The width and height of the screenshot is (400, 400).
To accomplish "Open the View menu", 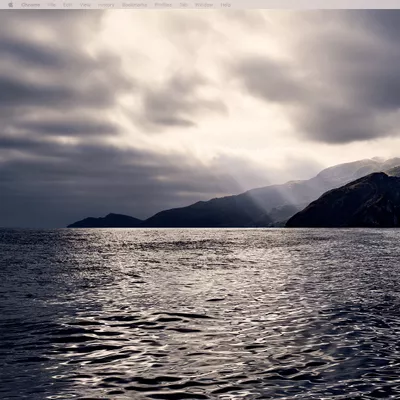I will click(85, 5).
